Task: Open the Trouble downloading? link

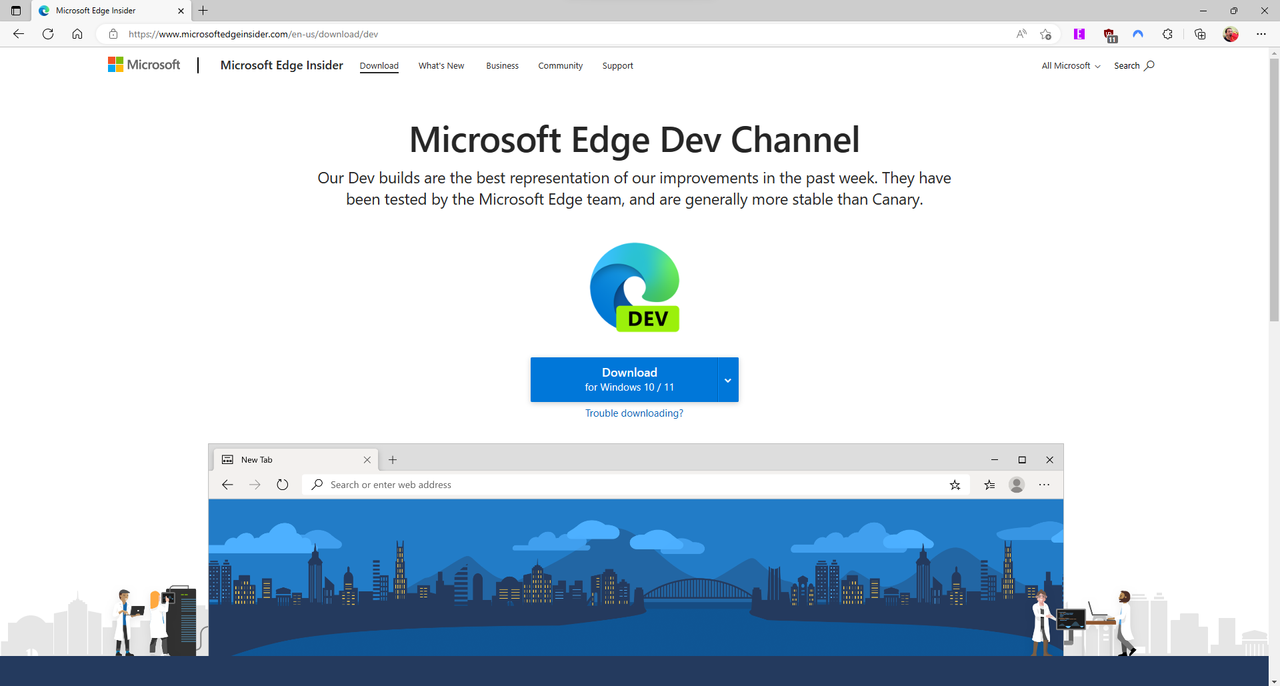Action: 634,413
